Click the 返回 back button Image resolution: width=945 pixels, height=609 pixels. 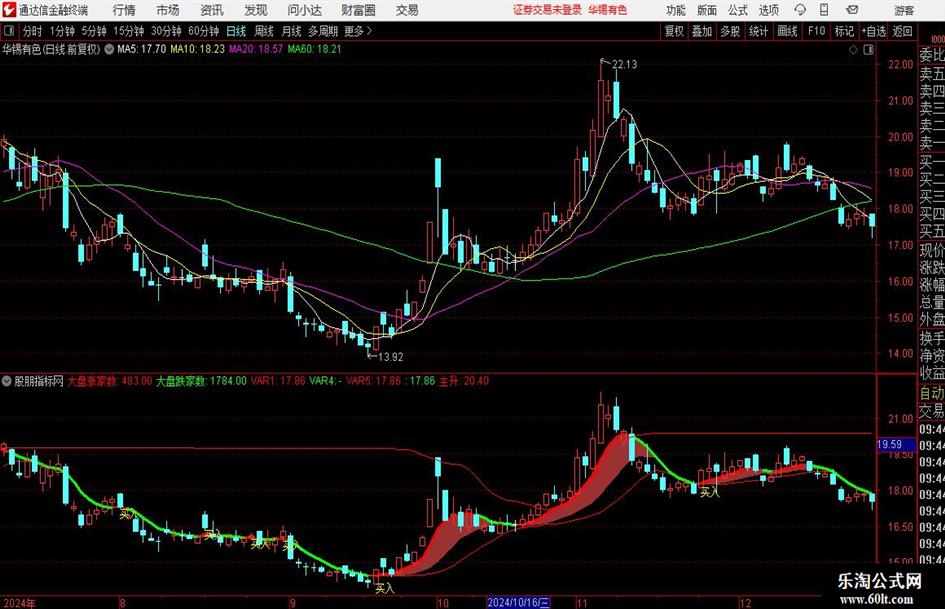pyautogui.click(x=902, y=31)
